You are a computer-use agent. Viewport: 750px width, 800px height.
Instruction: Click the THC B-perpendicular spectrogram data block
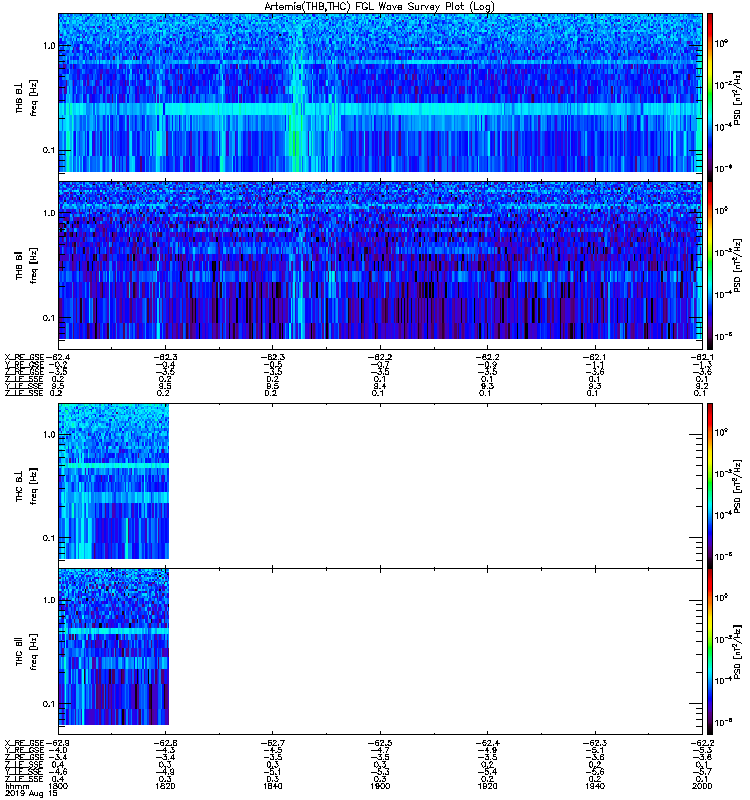(x=114, y=481)
